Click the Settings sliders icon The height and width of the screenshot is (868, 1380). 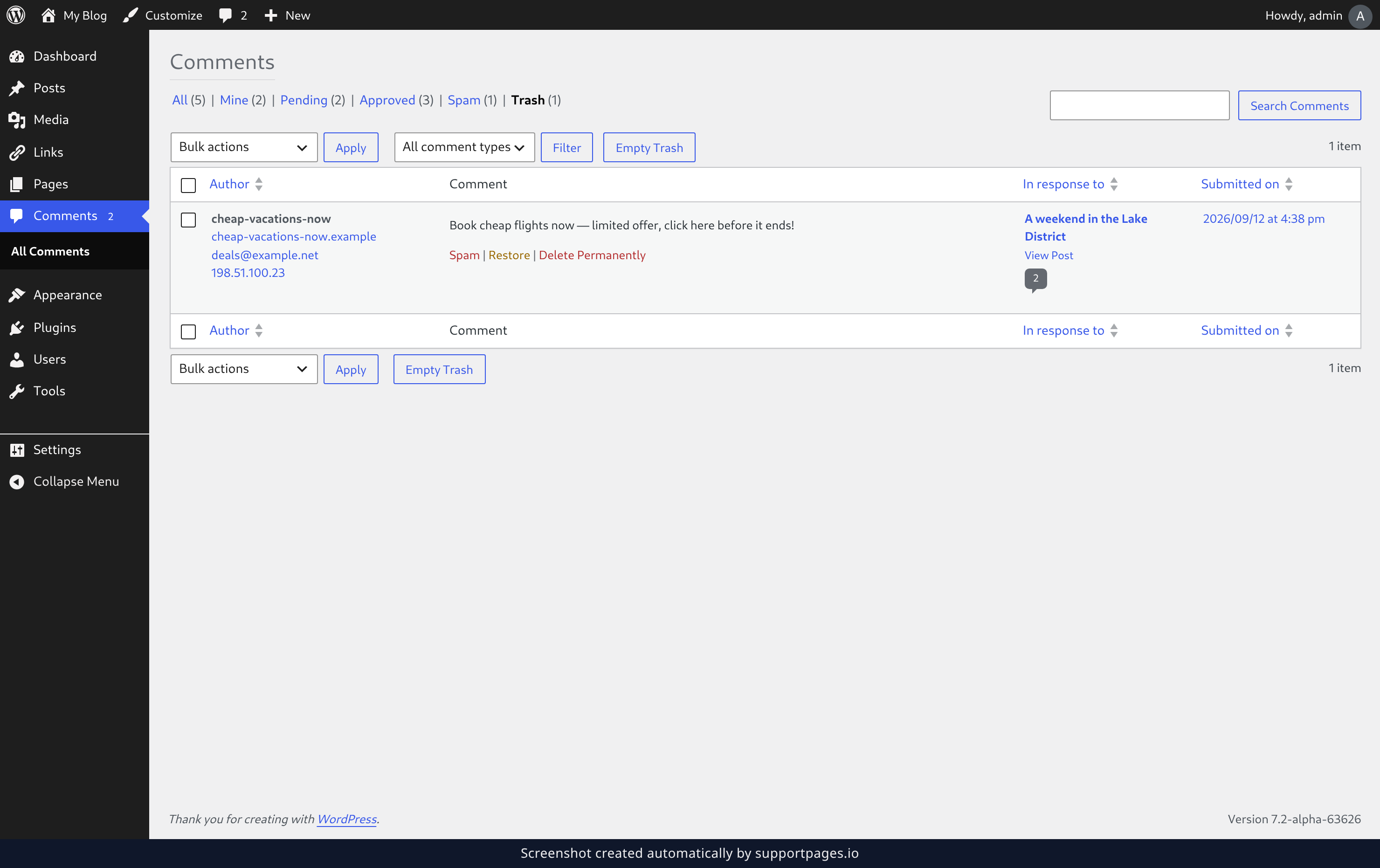17,450
